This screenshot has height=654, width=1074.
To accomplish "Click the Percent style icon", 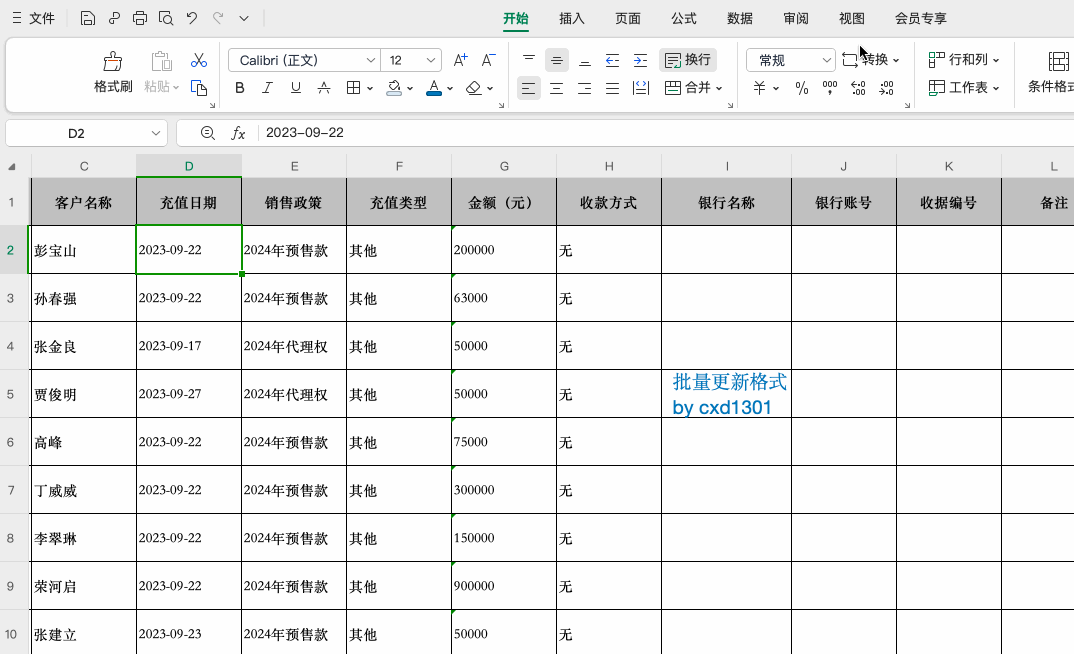I will (800, 88).
